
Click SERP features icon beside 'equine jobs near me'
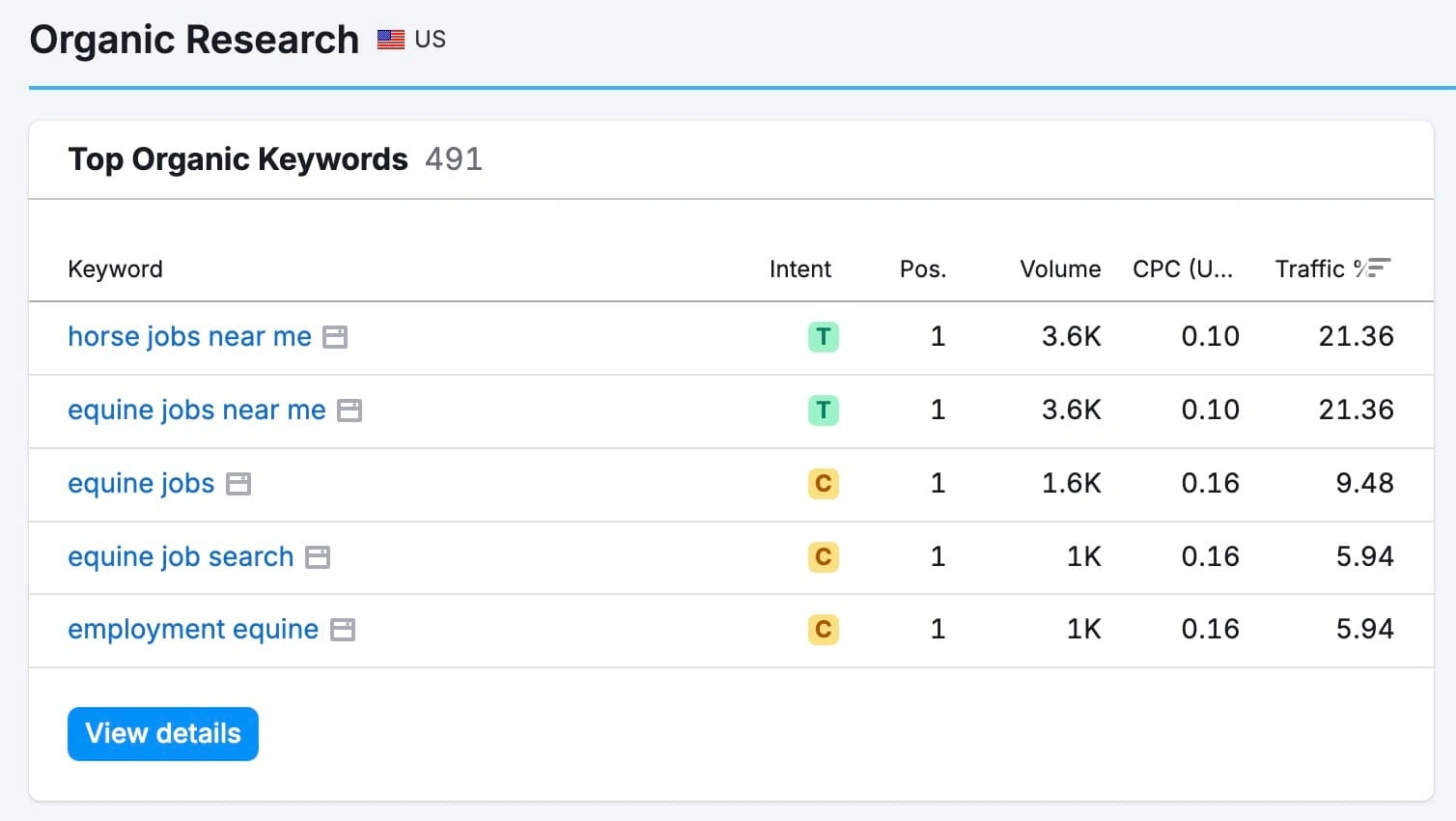pyautogui.click(x=350, y=410)
